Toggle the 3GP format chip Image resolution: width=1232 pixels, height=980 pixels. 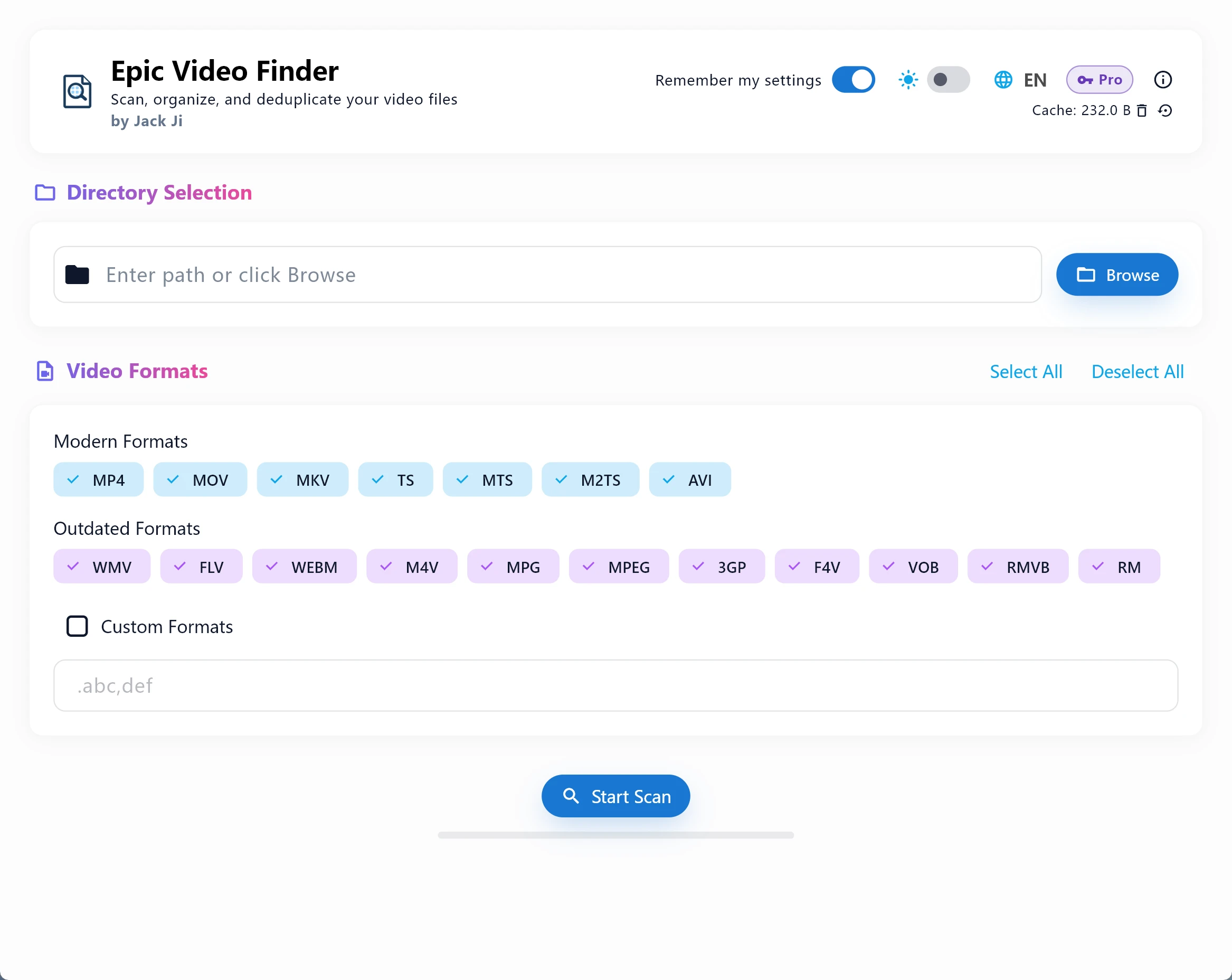pos(721,567)
